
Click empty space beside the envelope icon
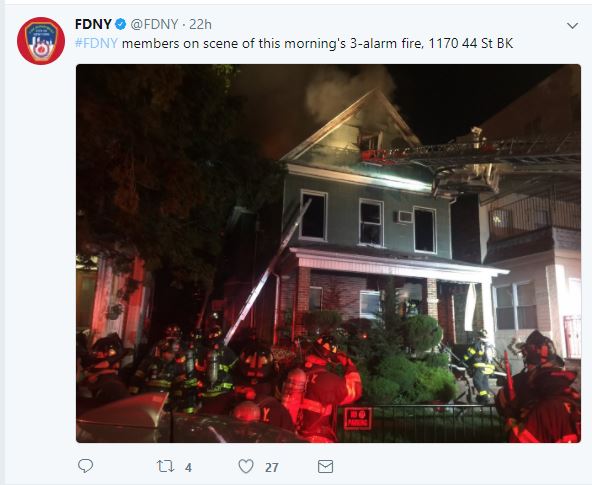[x=453, y=467]
